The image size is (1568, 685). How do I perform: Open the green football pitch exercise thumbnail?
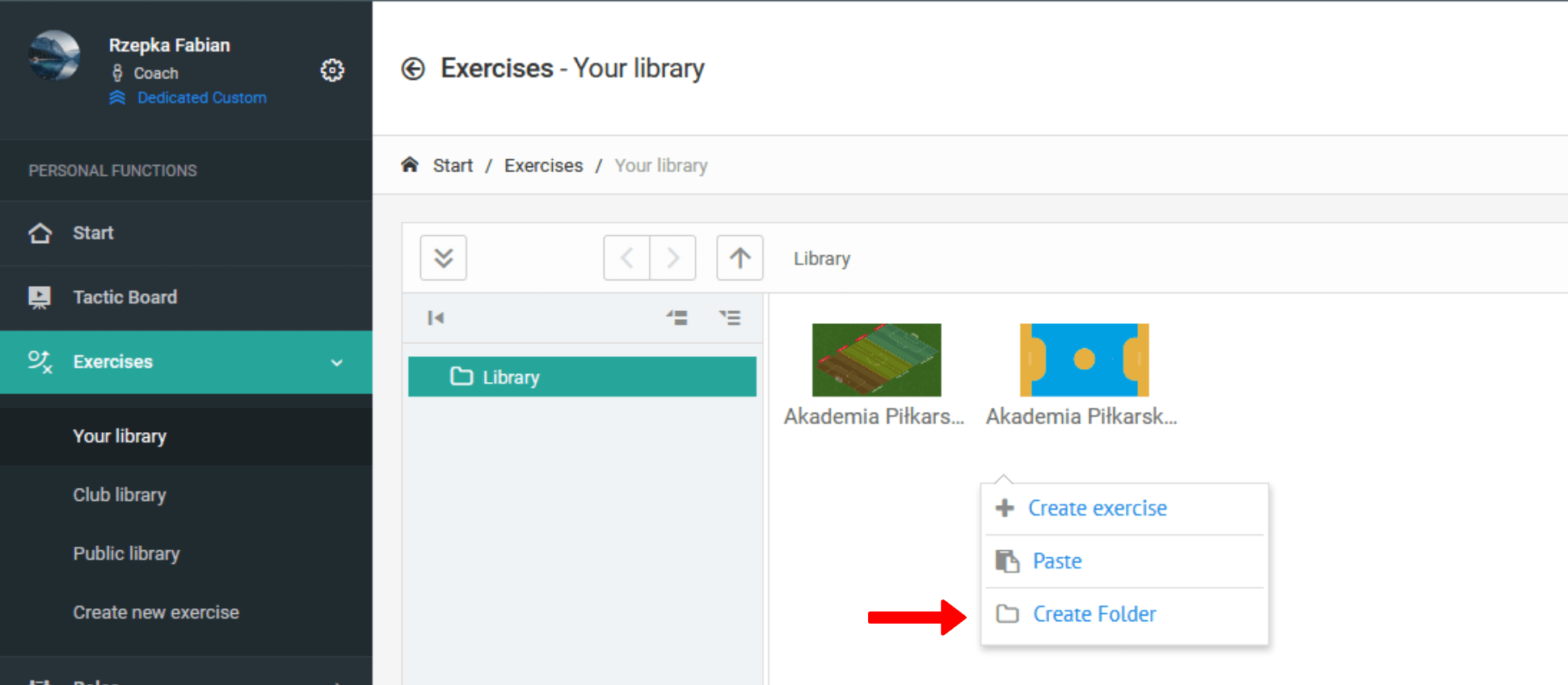coord(876,360)
